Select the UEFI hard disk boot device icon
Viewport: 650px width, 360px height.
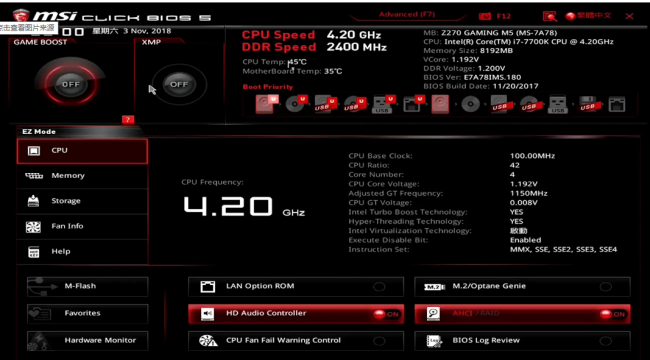[x=267, y=104]
